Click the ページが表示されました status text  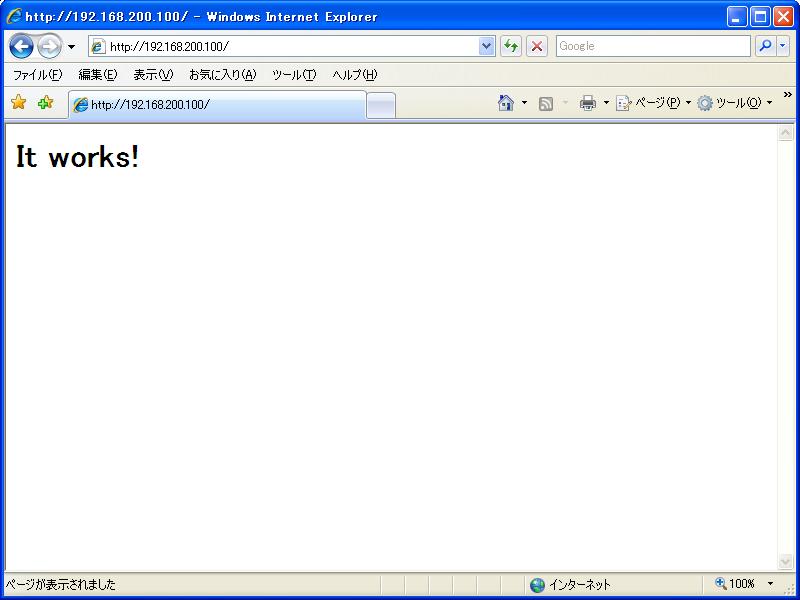tap(61, 584)
